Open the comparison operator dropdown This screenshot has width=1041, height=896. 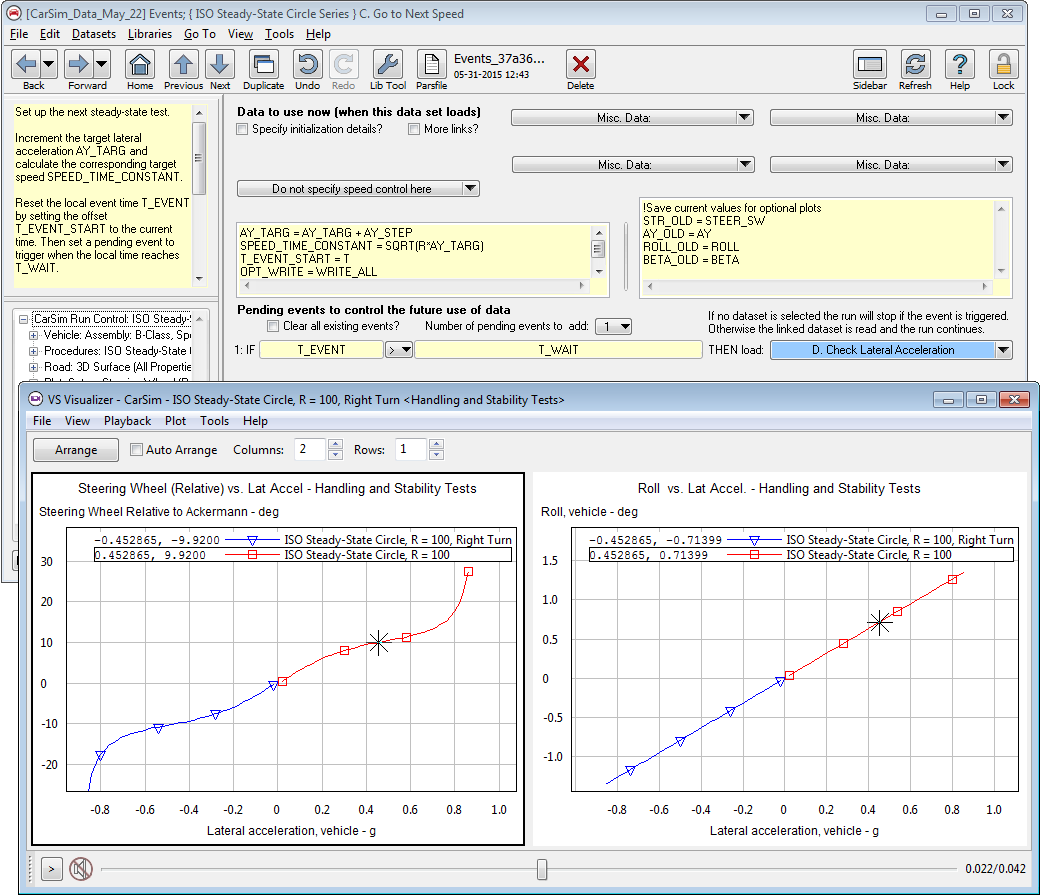[x=399, y=350]
